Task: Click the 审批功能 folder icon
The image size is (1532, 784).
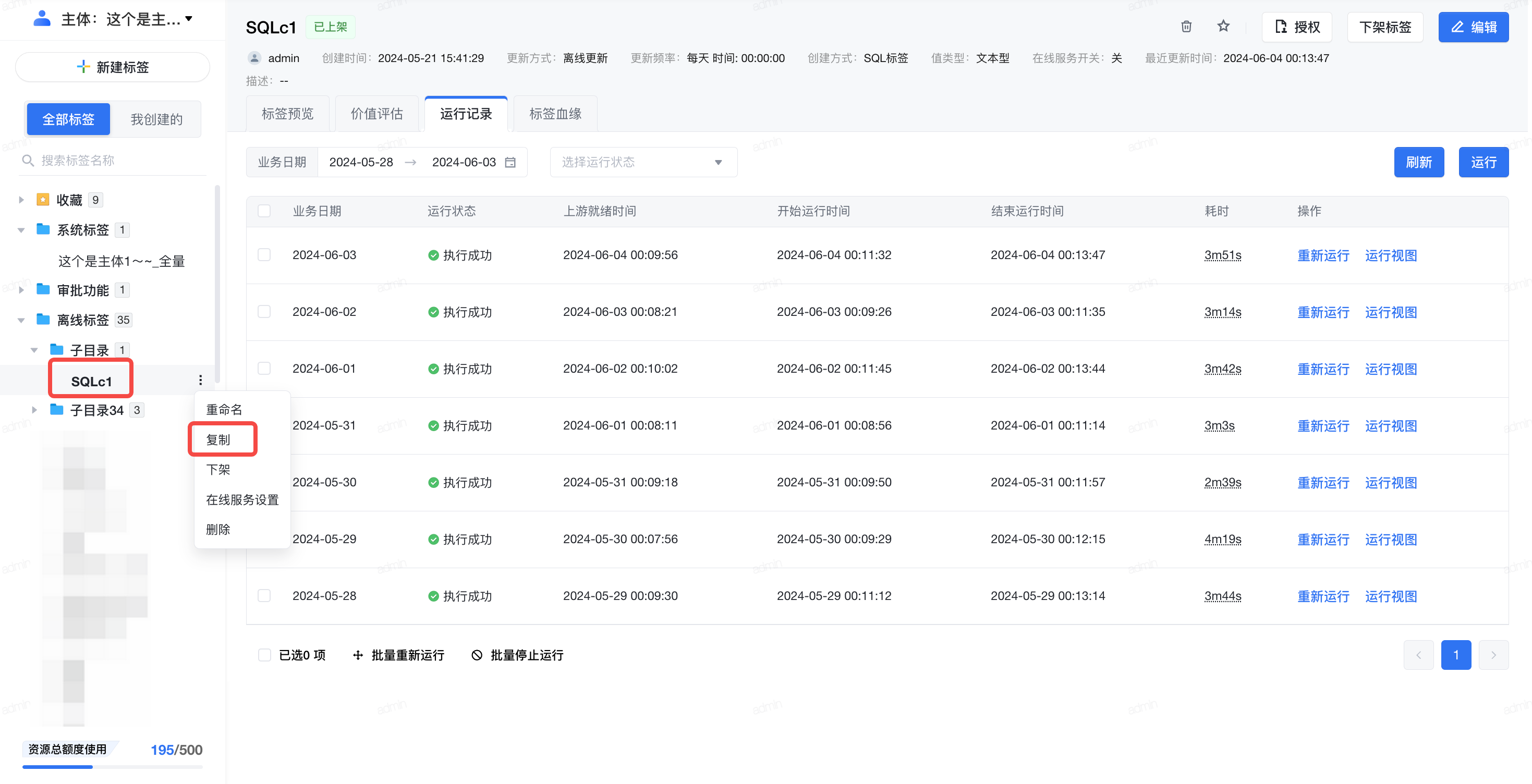Action: click(43, 289)
